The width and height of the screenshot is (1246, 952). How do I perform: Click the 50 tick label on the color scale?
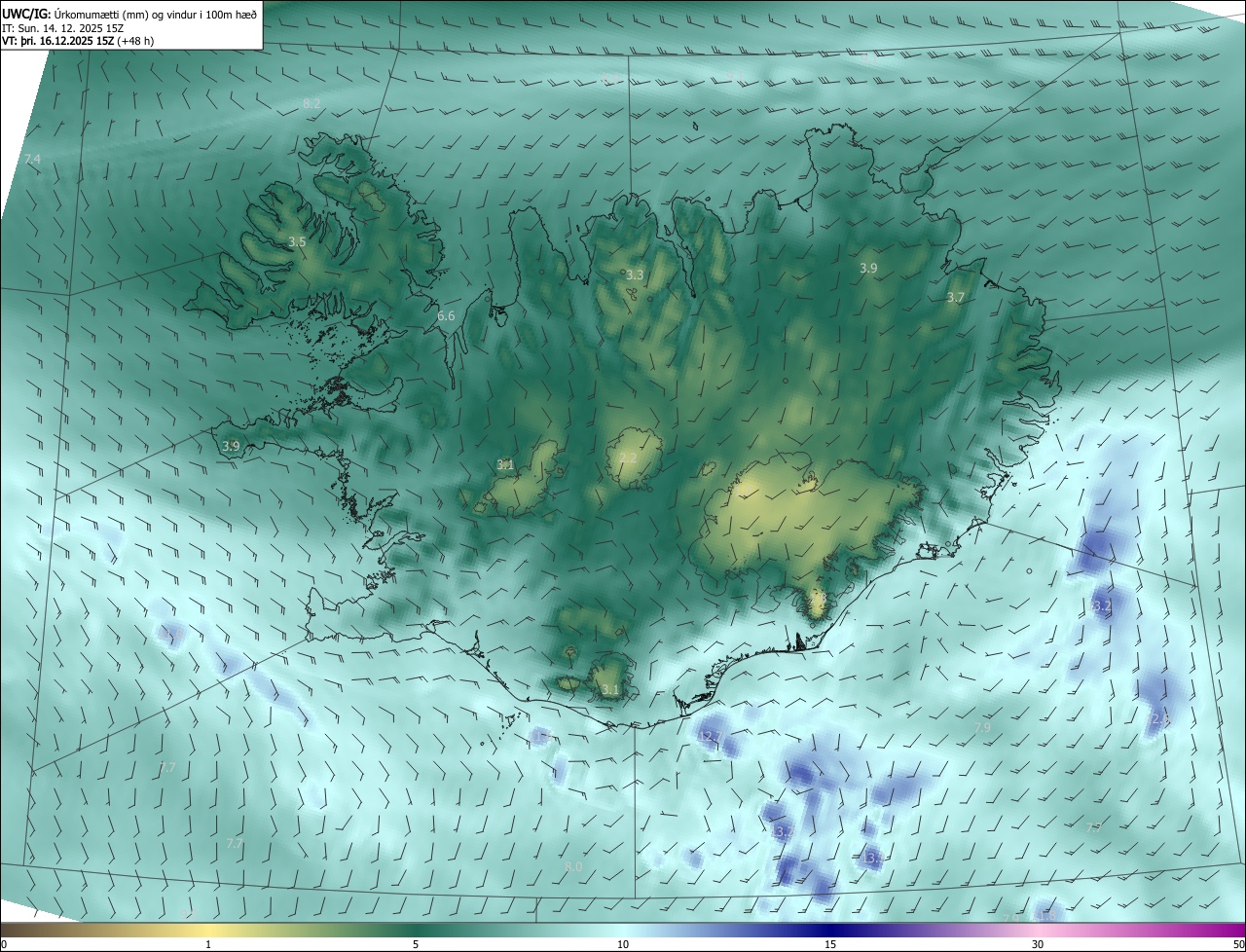[1237, 944]
